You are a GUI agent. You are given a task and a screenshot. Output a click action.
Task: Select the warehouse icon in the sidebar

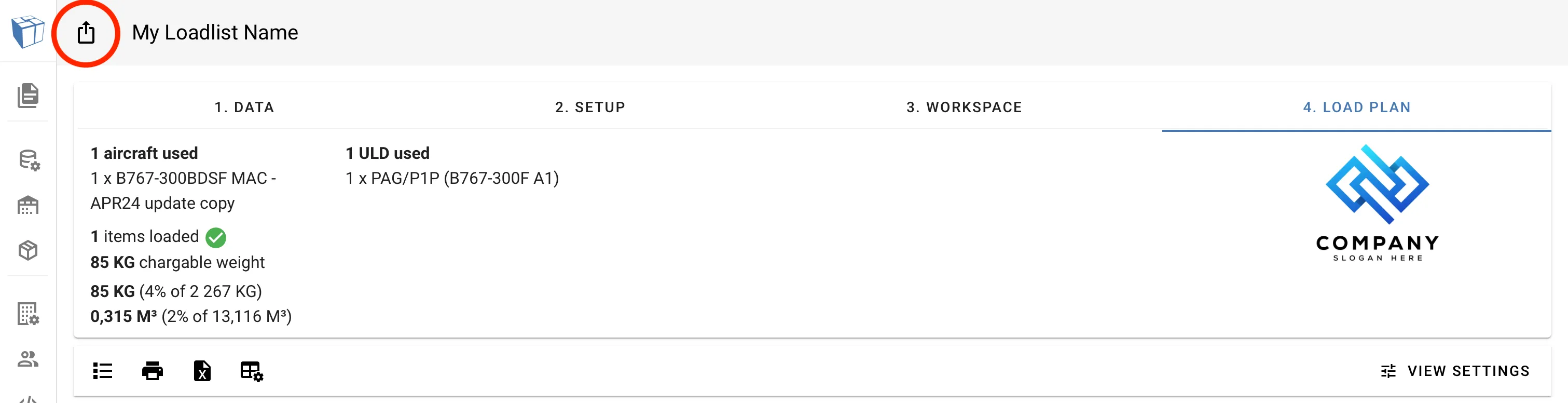pos(27,205)
